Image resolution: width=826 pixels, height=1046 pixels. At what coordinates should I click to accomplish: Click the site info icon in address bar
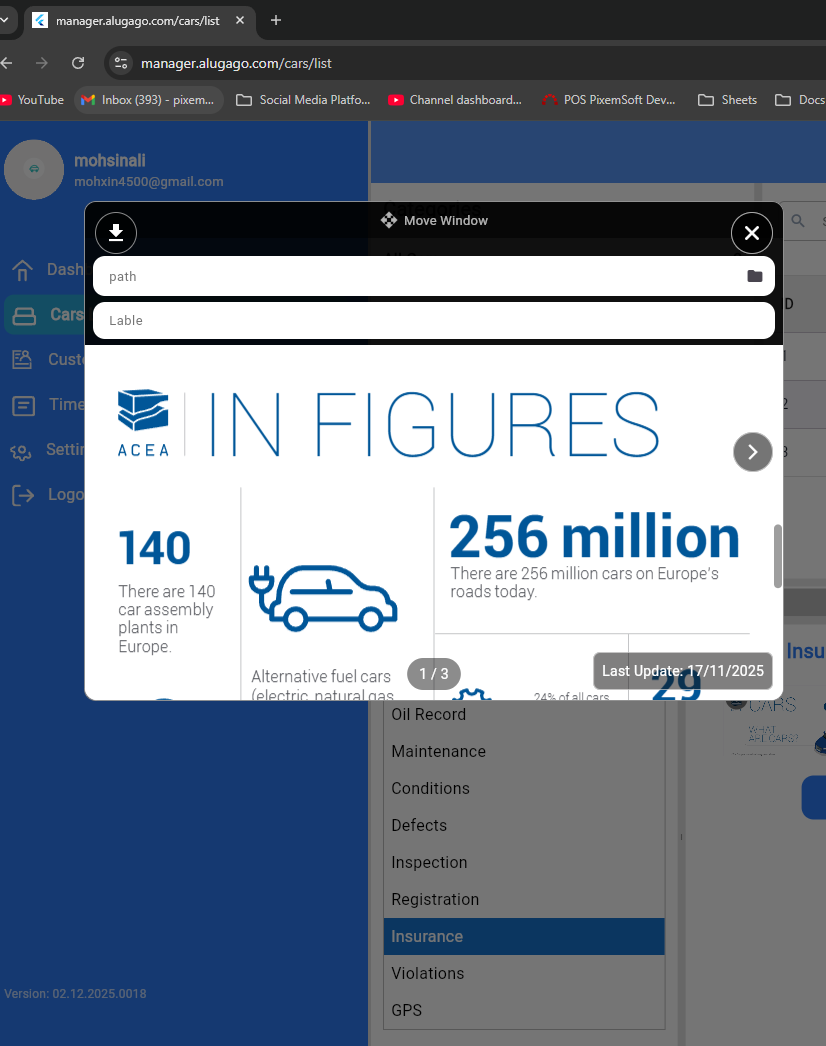(x=120, y=63)
